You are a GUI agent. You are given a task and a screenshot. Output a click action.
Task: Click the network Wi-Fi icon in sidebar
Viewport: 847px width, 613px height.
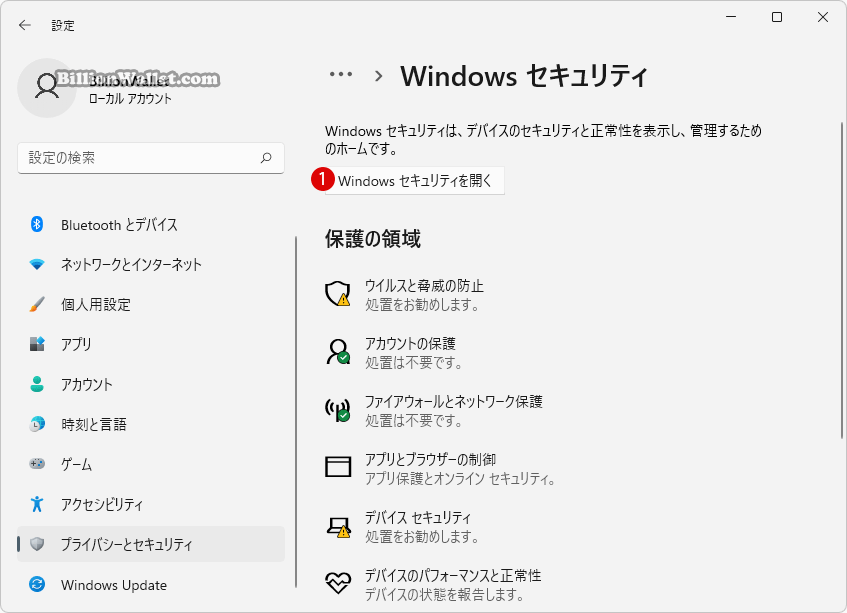tap(37, 264)
